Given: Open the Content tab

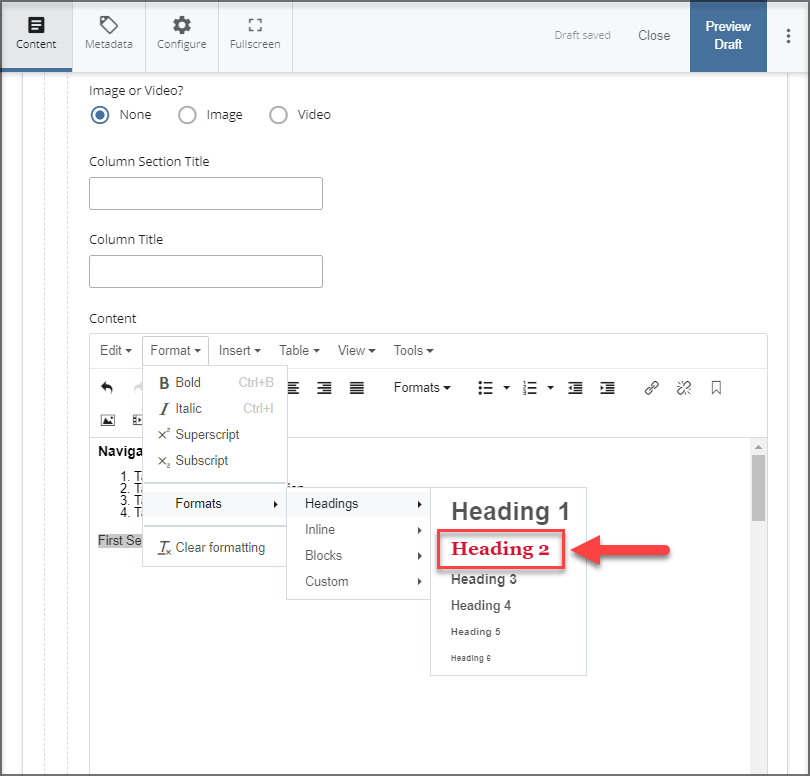Looking at the screenshot, I should click(x=36, y=36).
